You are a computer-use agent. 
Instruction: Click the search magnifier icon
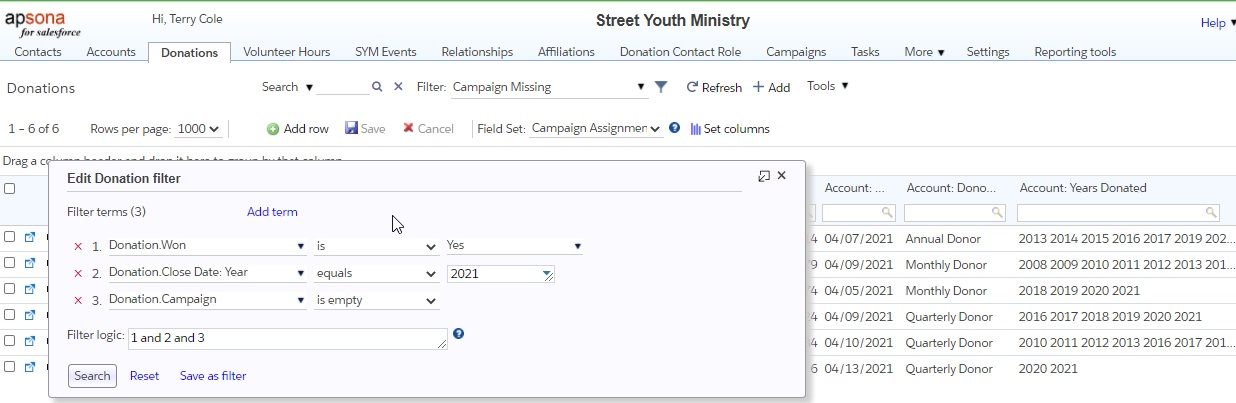tap(377, 87)
